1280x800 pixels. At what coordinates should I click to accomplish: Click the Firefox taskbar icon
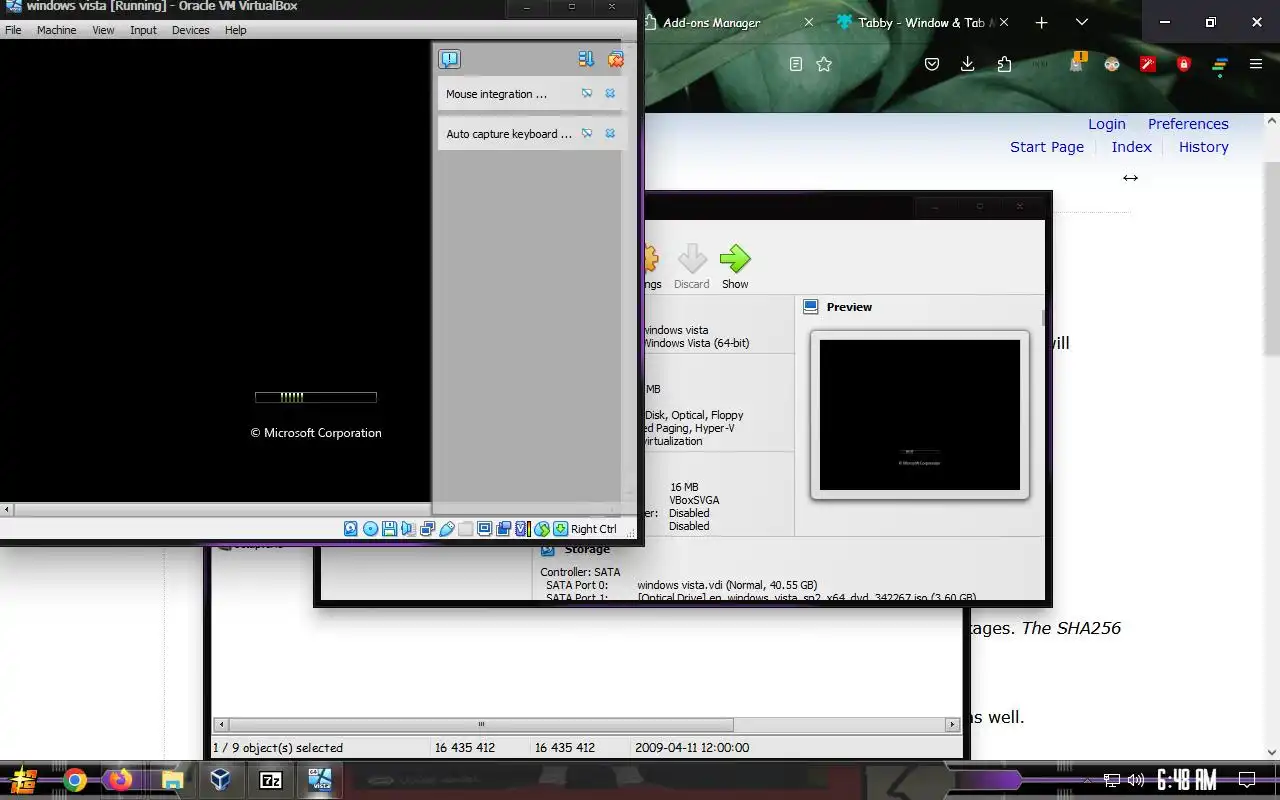pyautogui.click(x=121, y=780)
